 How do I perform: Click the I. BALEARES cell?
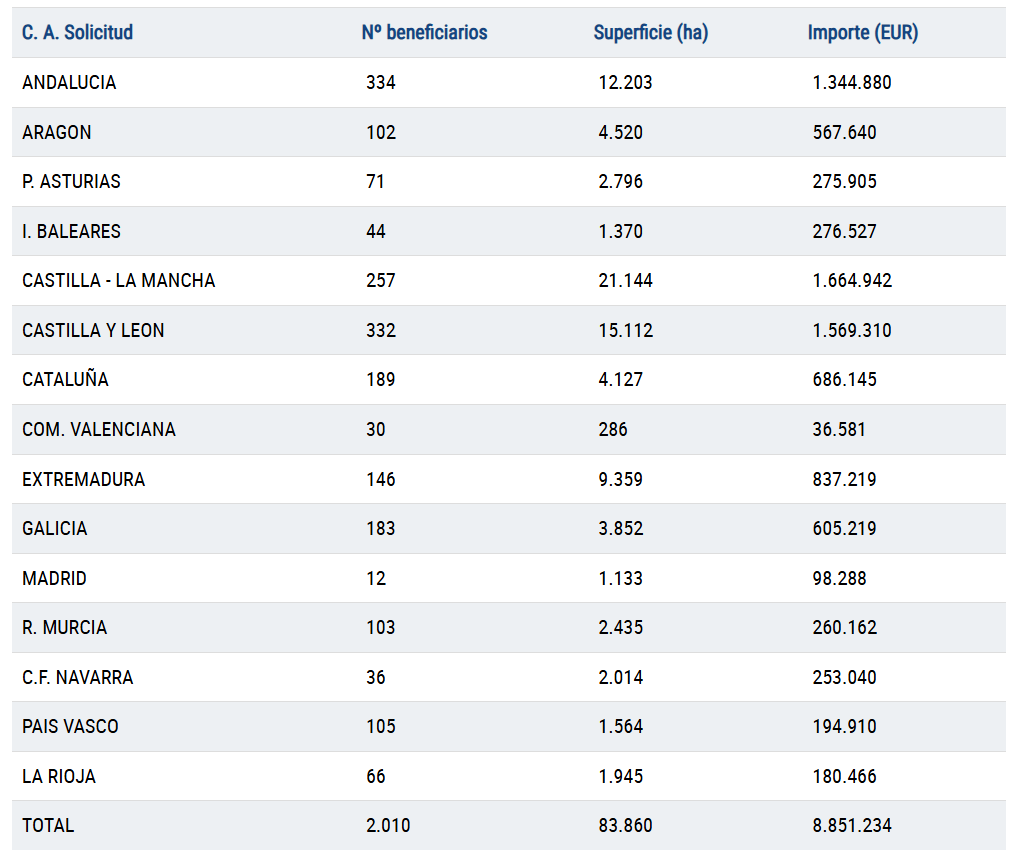(71, 231)
